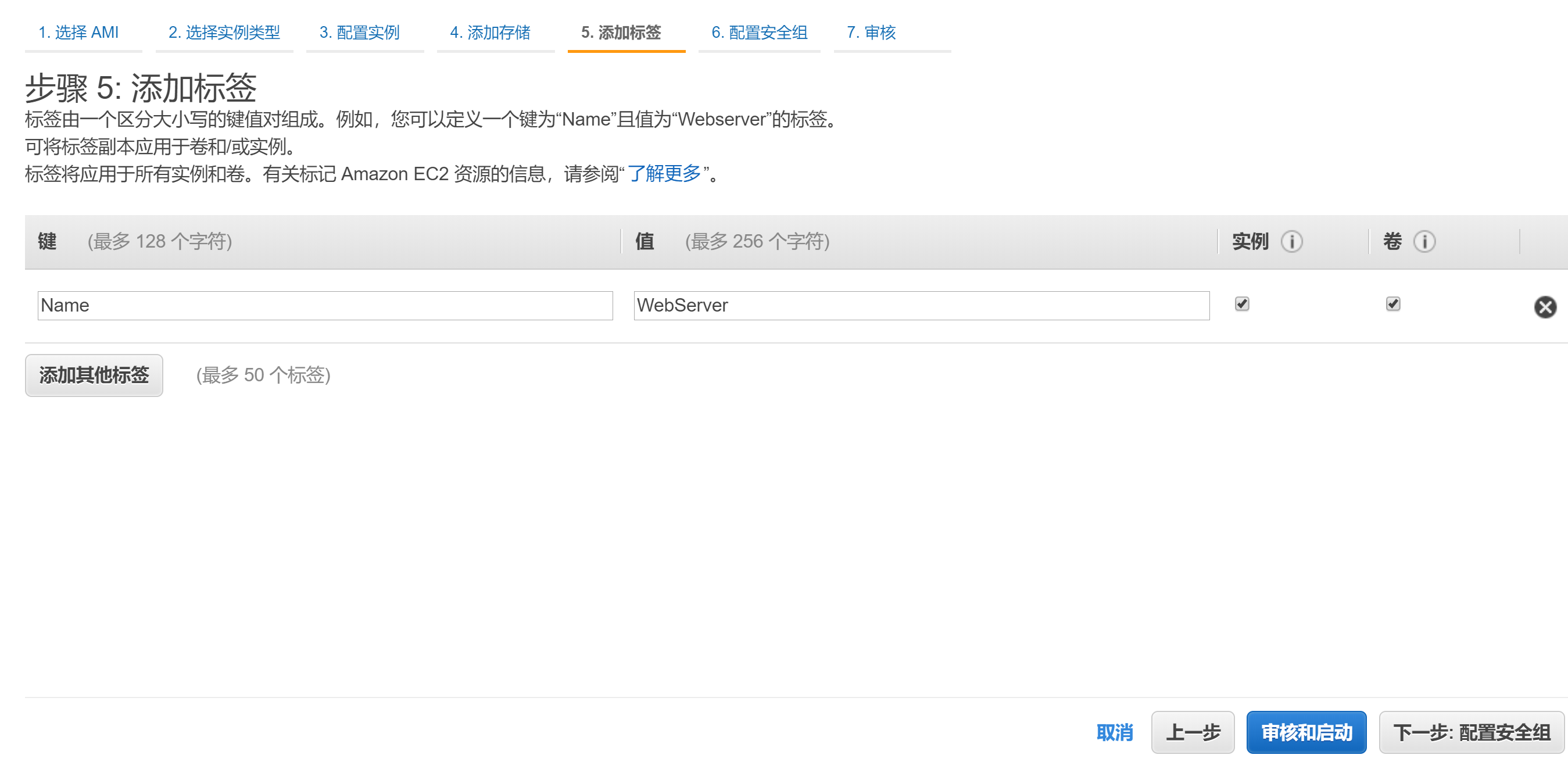Click the info icon beside 实例 column
This screenshot has height=769, width=1568.
point(1291,242)
